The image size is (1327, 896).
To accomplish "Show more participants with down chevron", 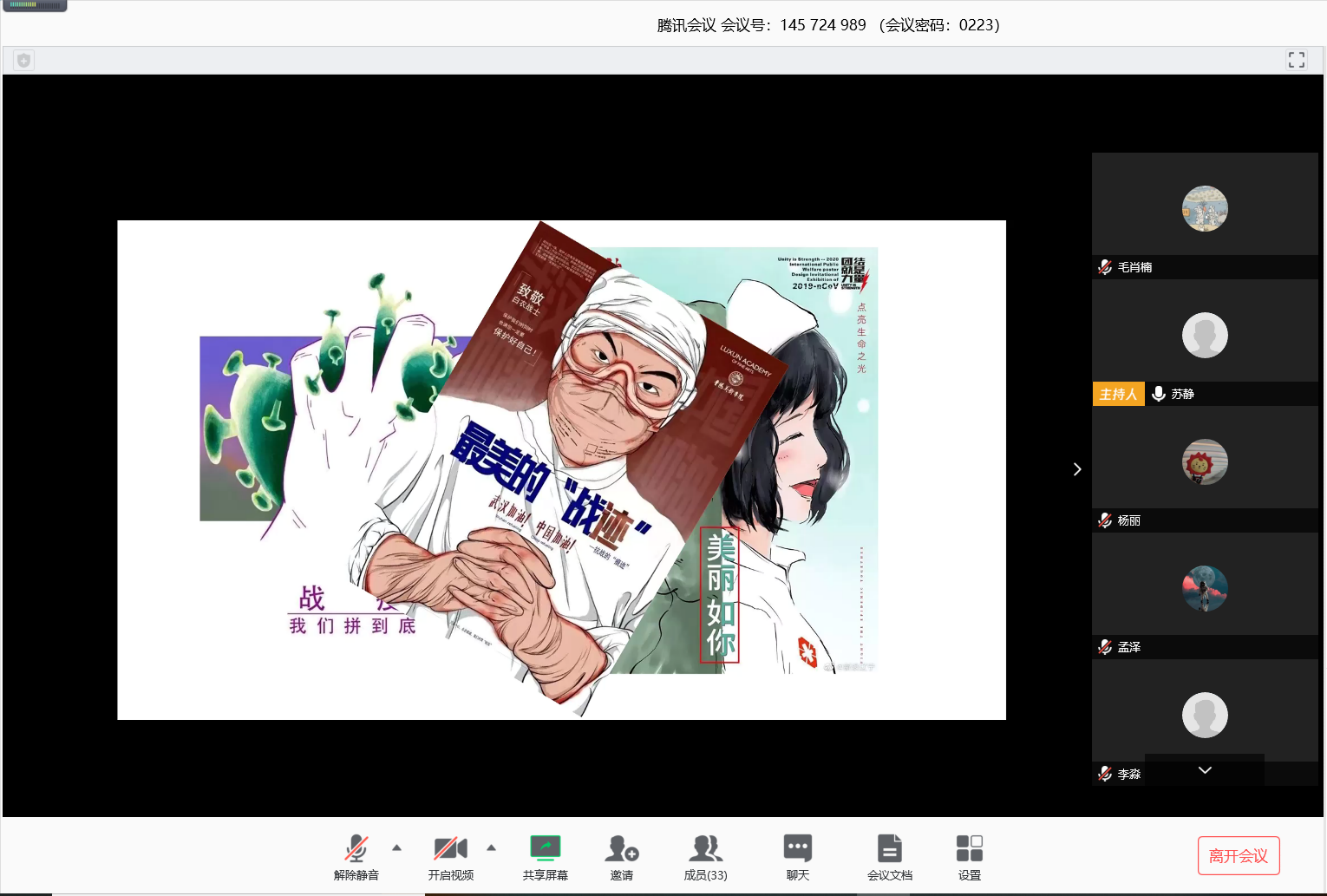I will [x=1205, y=770].
